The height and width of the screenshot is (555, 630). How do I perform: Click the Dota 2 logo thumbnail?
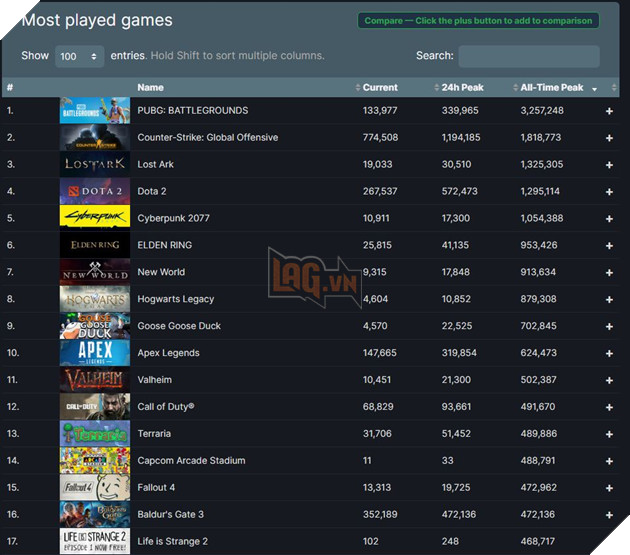(x=95, y=191)
